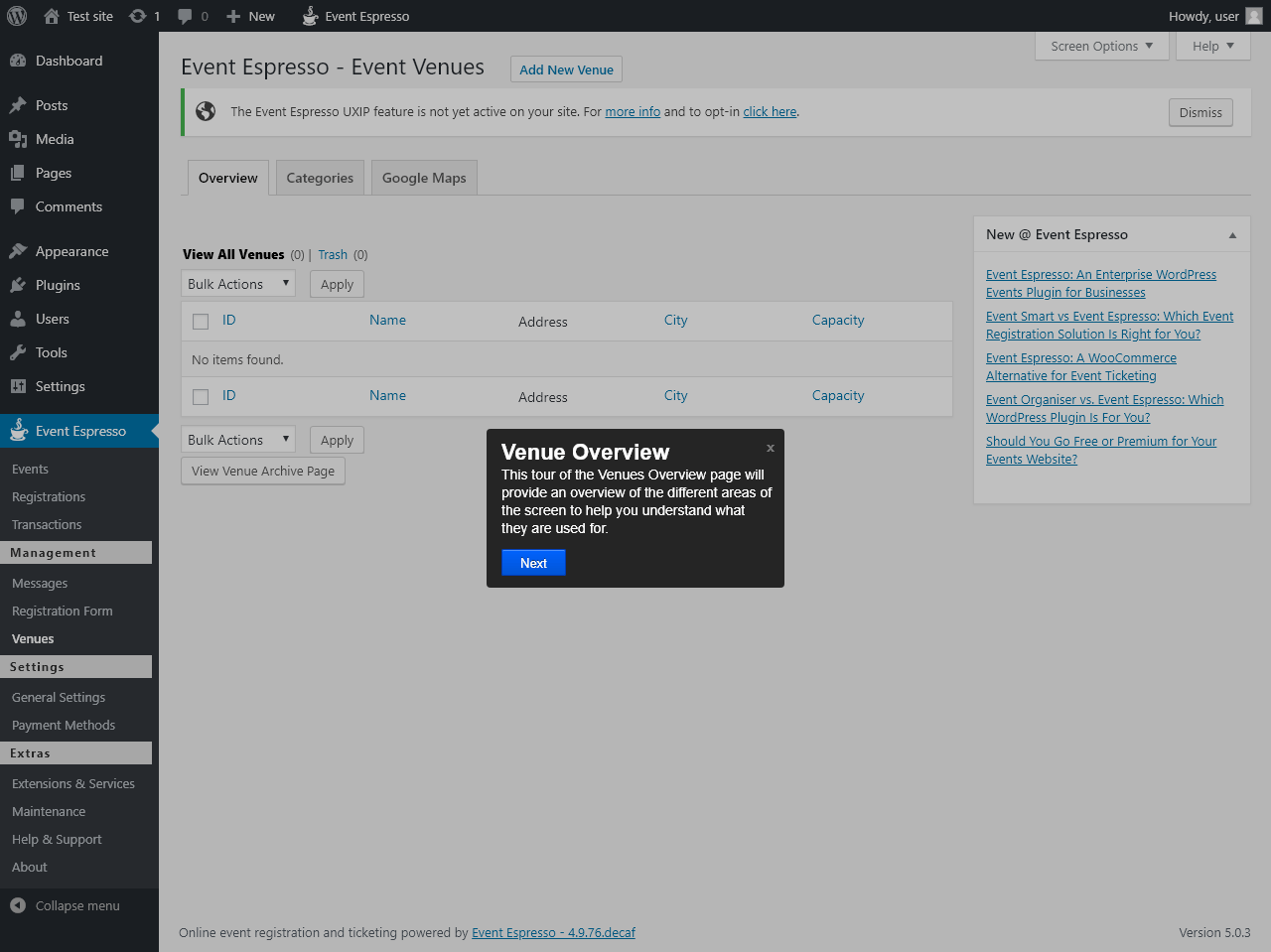Click the Appearance brush icon
The image size is (1271, 952).
click(x=18, y=251)
